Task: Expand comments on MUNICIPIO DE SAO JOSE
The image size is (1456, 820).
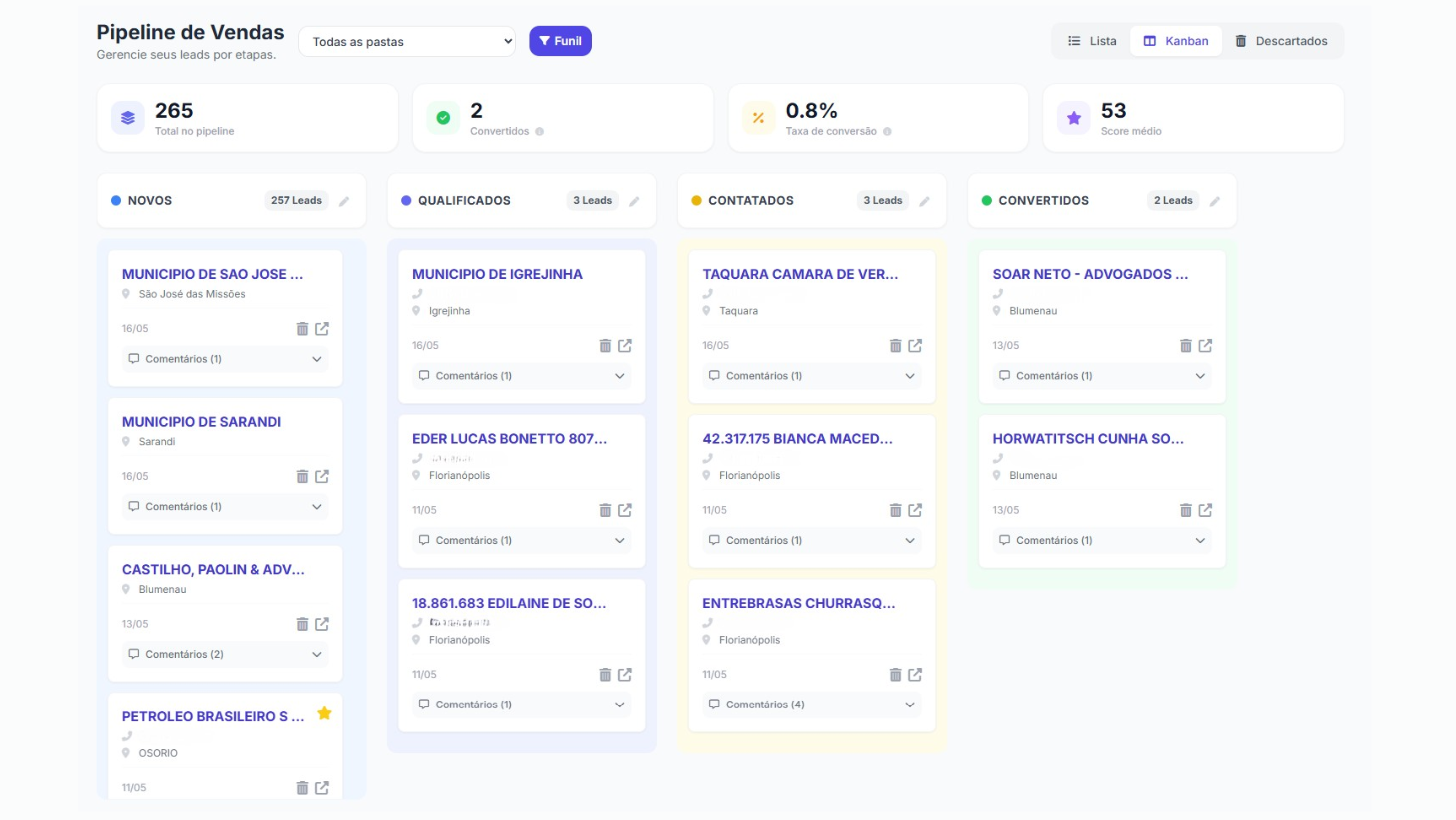Action: pyautogui.click(x=225, y=359)
